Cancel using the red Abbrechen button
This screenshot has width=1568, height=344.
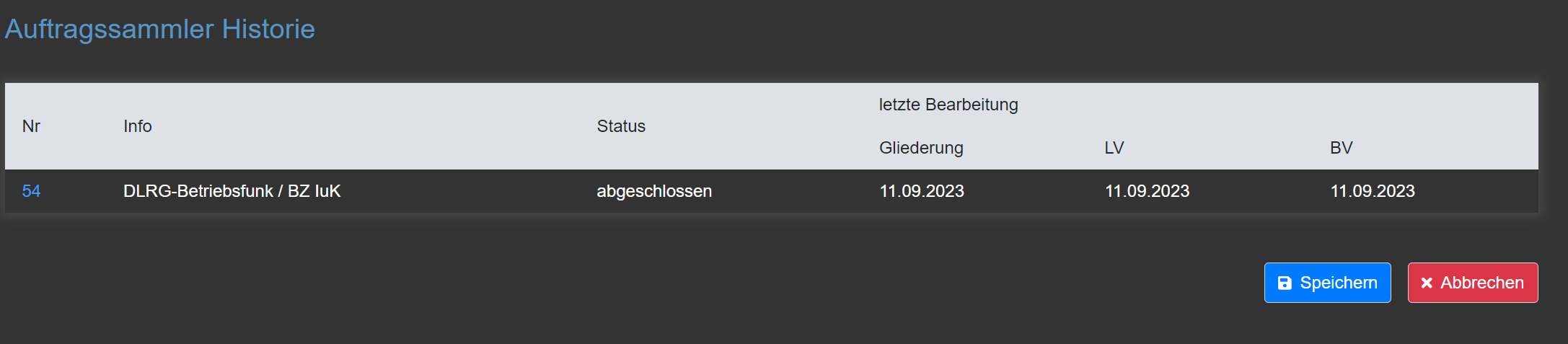pos(1472,283)
